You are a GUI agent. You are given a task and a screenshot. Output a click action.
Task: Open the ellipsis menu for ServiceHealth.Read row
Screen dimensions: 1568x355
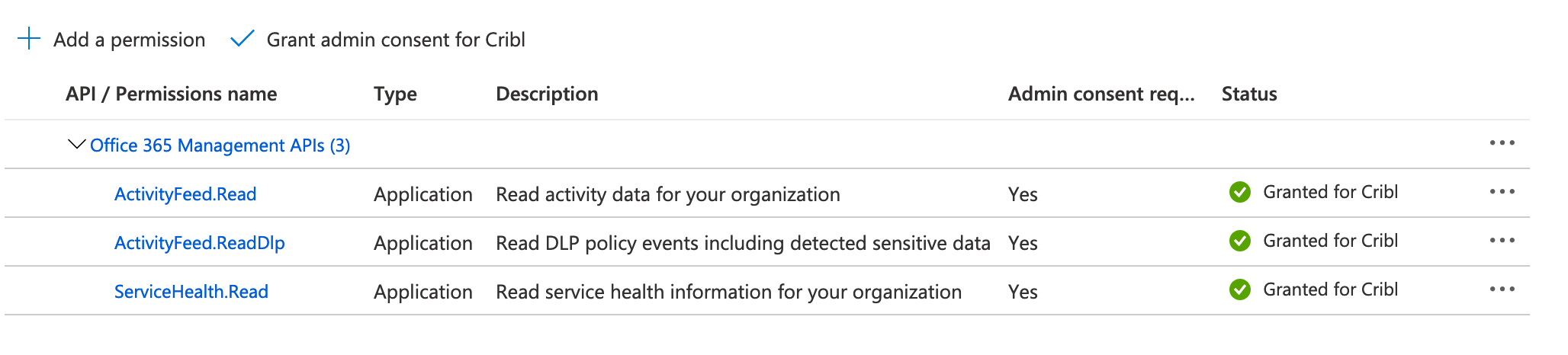point(1502,289)
